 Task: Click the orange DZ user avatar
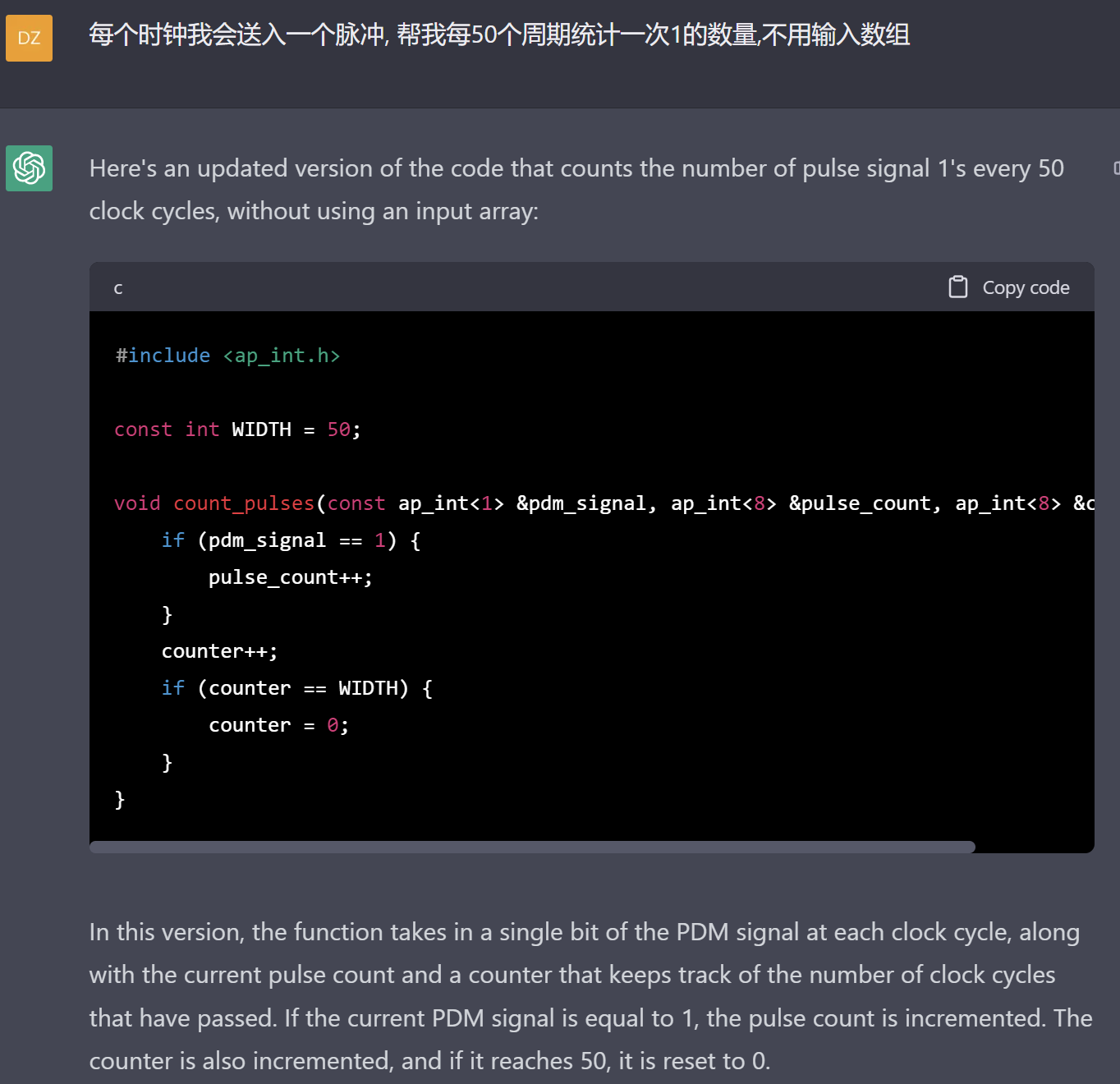[x=29, y=38]
